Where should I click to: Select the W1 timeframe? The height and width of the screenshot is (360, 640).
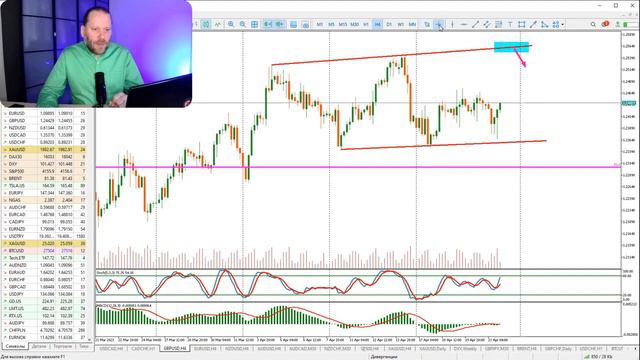click(400, 24)
